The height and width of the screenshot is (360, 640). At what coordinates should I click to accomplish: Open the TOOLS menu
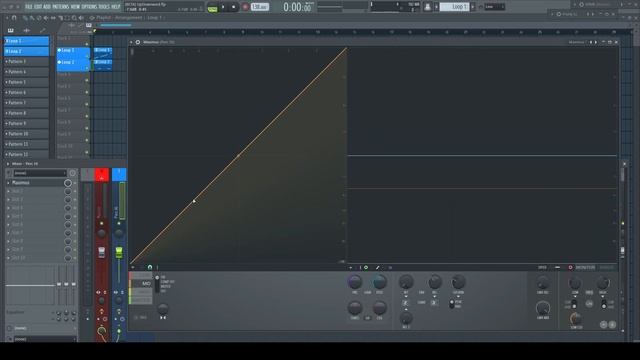tap(104, 7)
